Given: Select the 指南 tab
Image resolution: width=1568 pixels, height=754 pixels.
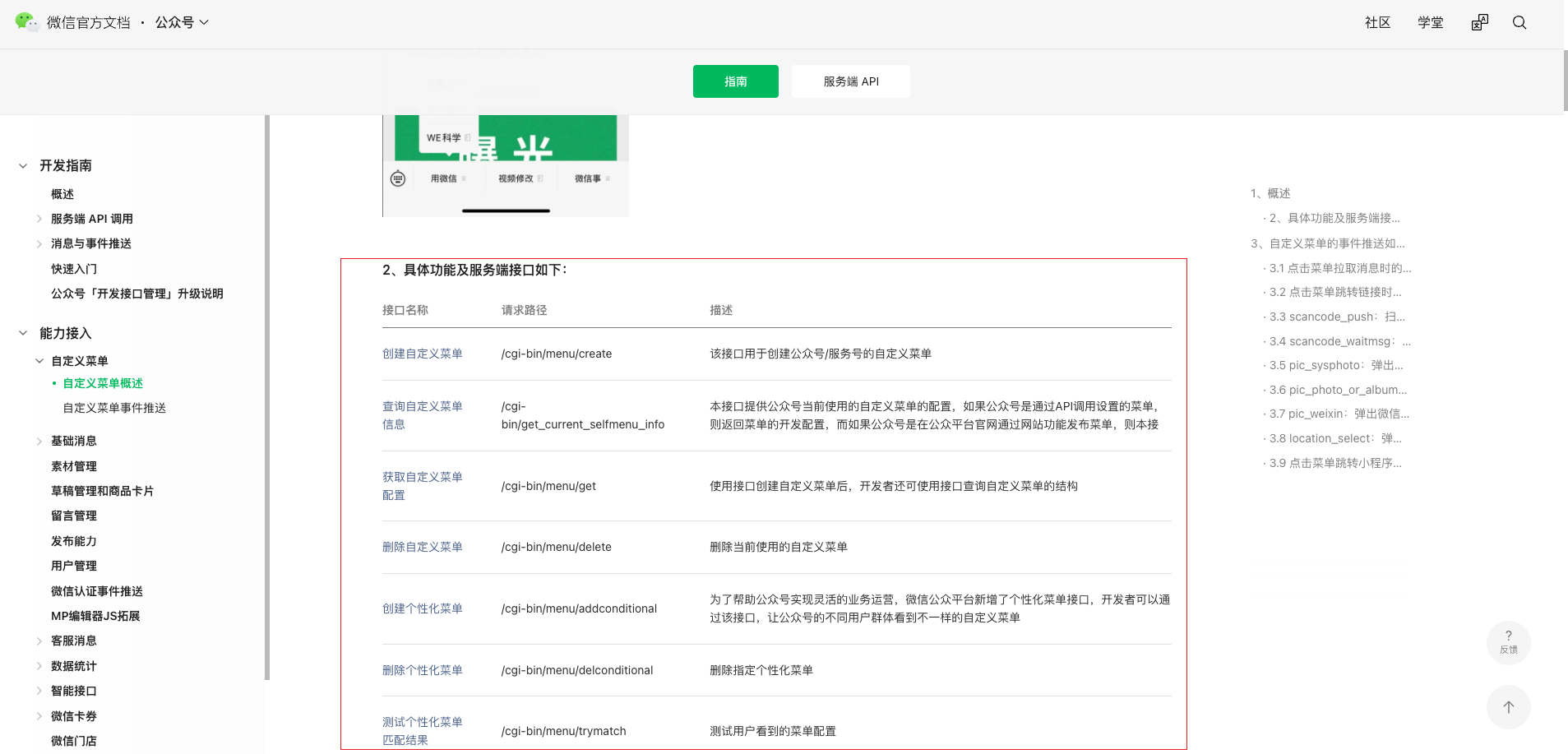Looking at the screenshot, I should (735, 81).
